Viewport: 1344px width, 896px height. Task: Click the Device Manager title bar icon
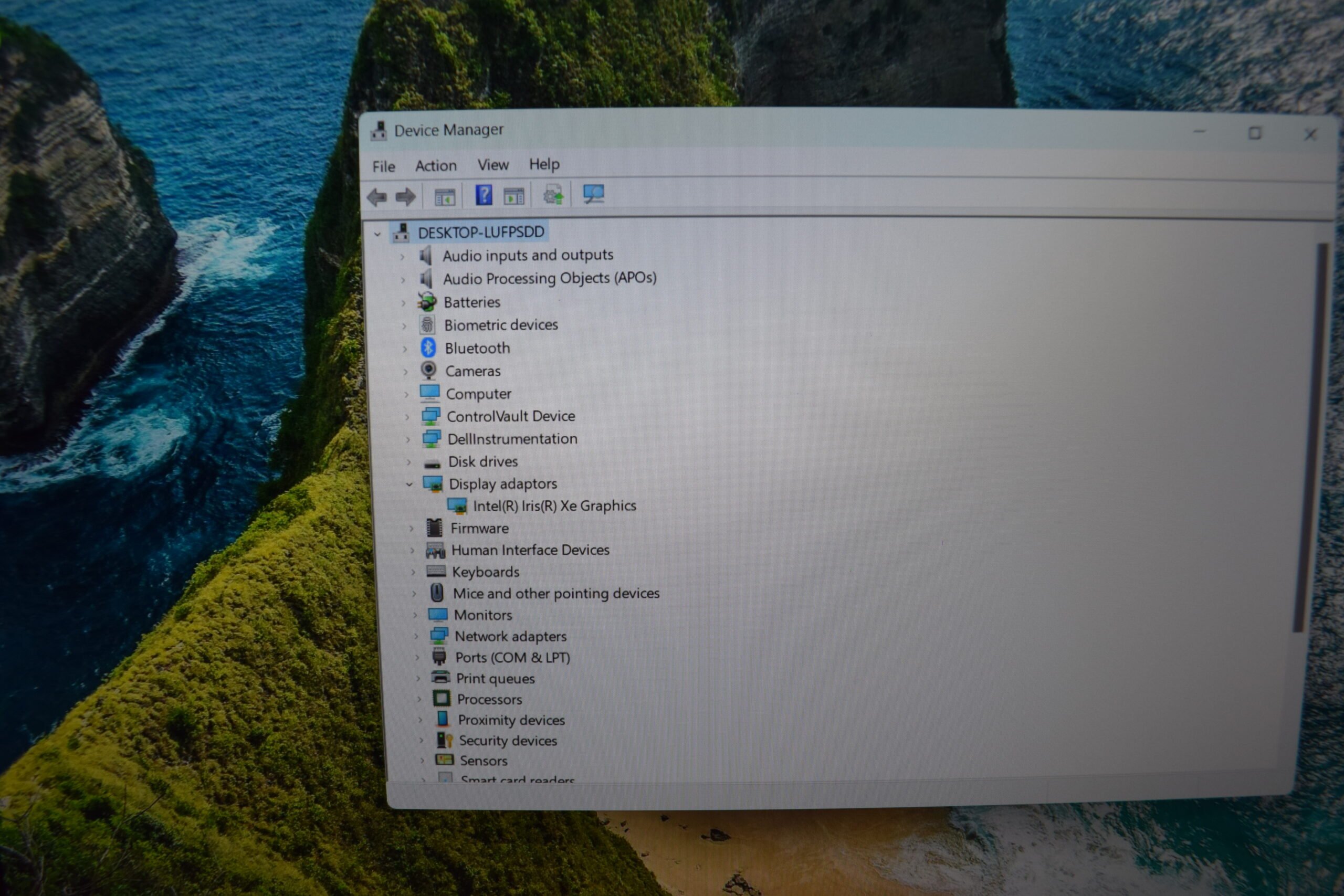pyautogui.click(x=379, y=131)
